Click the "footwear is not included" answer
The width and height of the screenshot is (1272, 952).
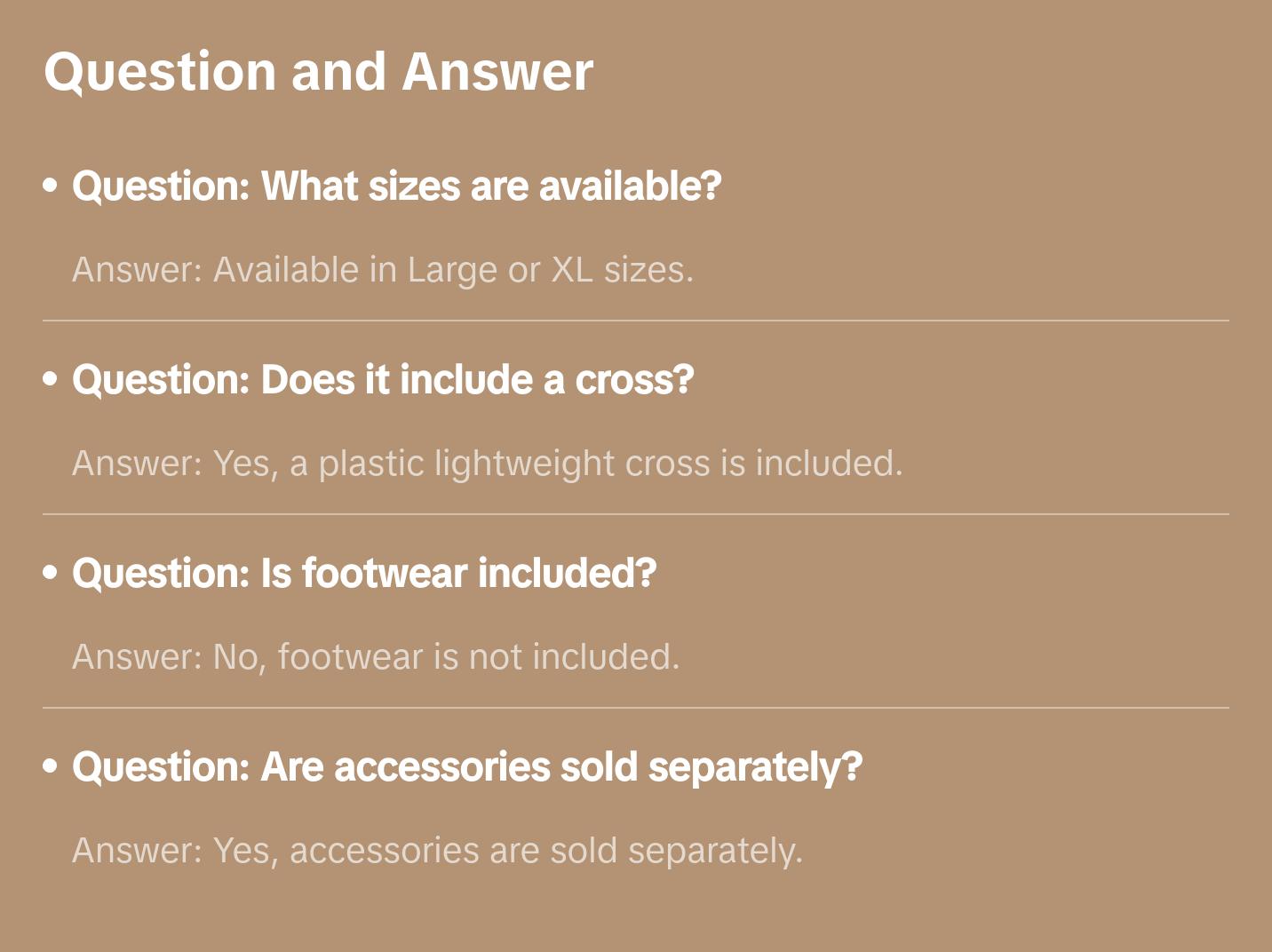[x=376, y=657]
